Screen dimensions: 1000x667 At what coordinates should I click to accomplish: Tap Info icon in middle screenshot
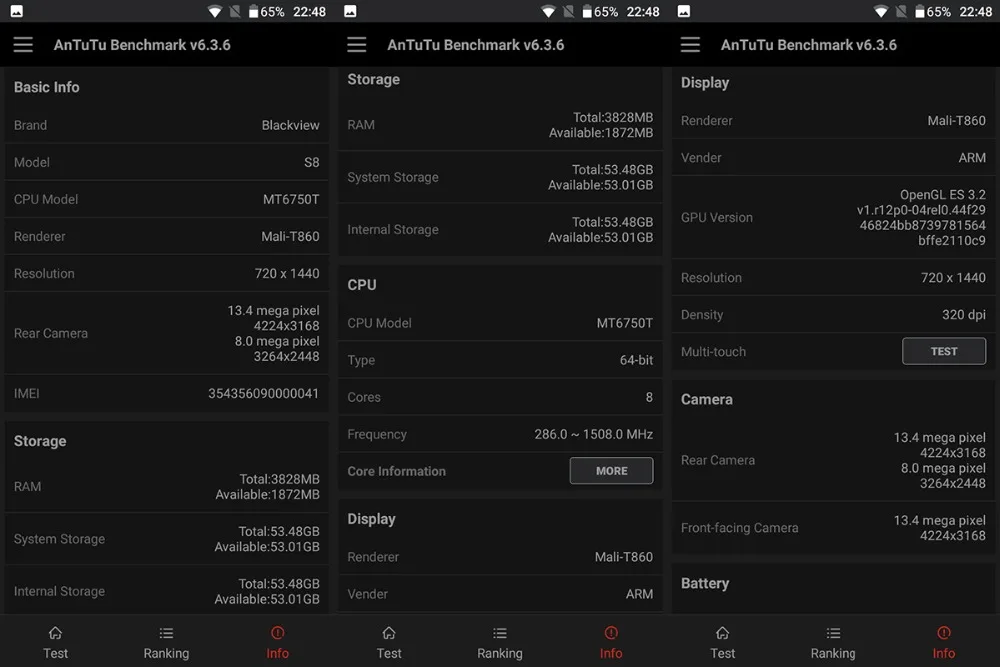[x=611, y=633]
